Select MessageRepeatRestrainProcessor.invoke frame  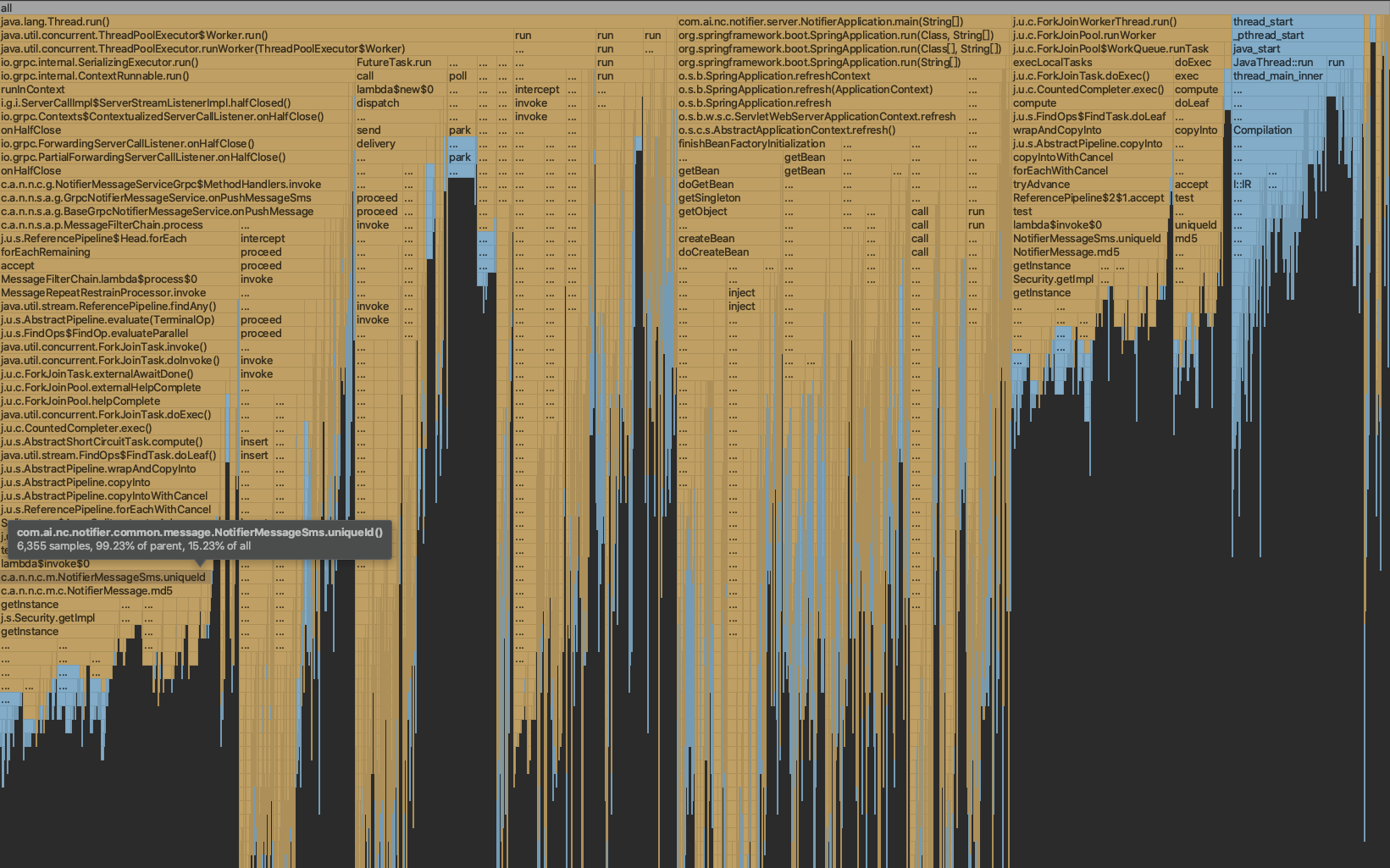(x=119, y=292)
